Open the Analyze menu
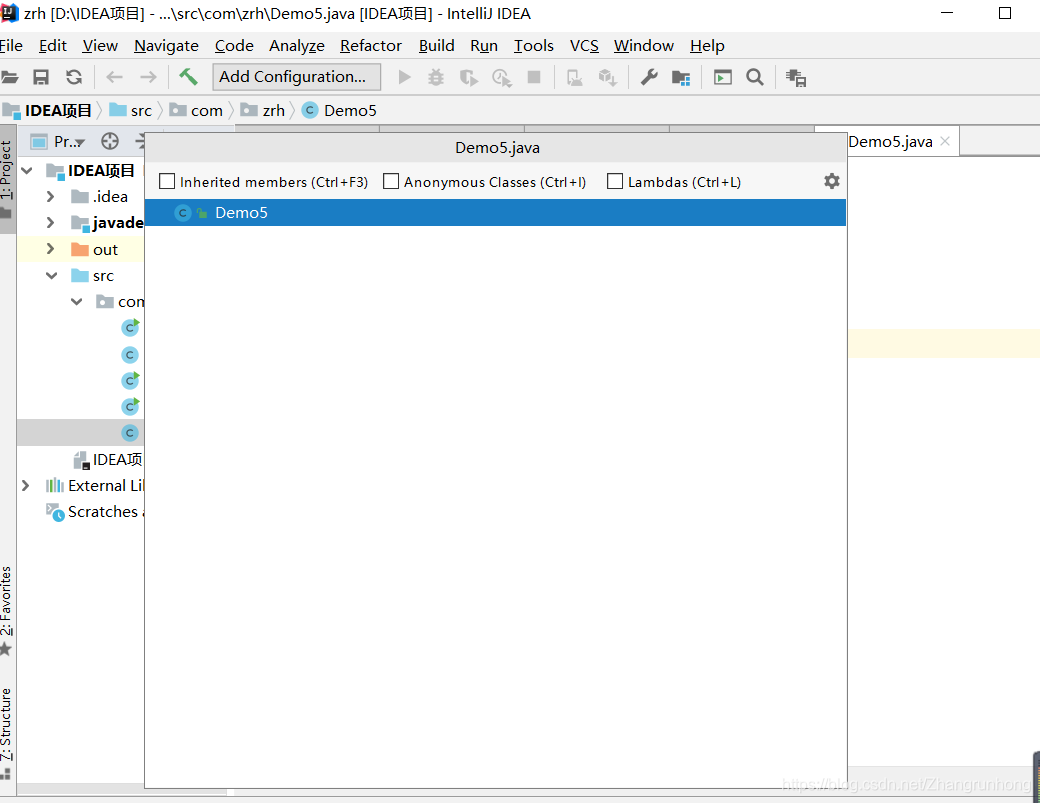 (296, 46)
